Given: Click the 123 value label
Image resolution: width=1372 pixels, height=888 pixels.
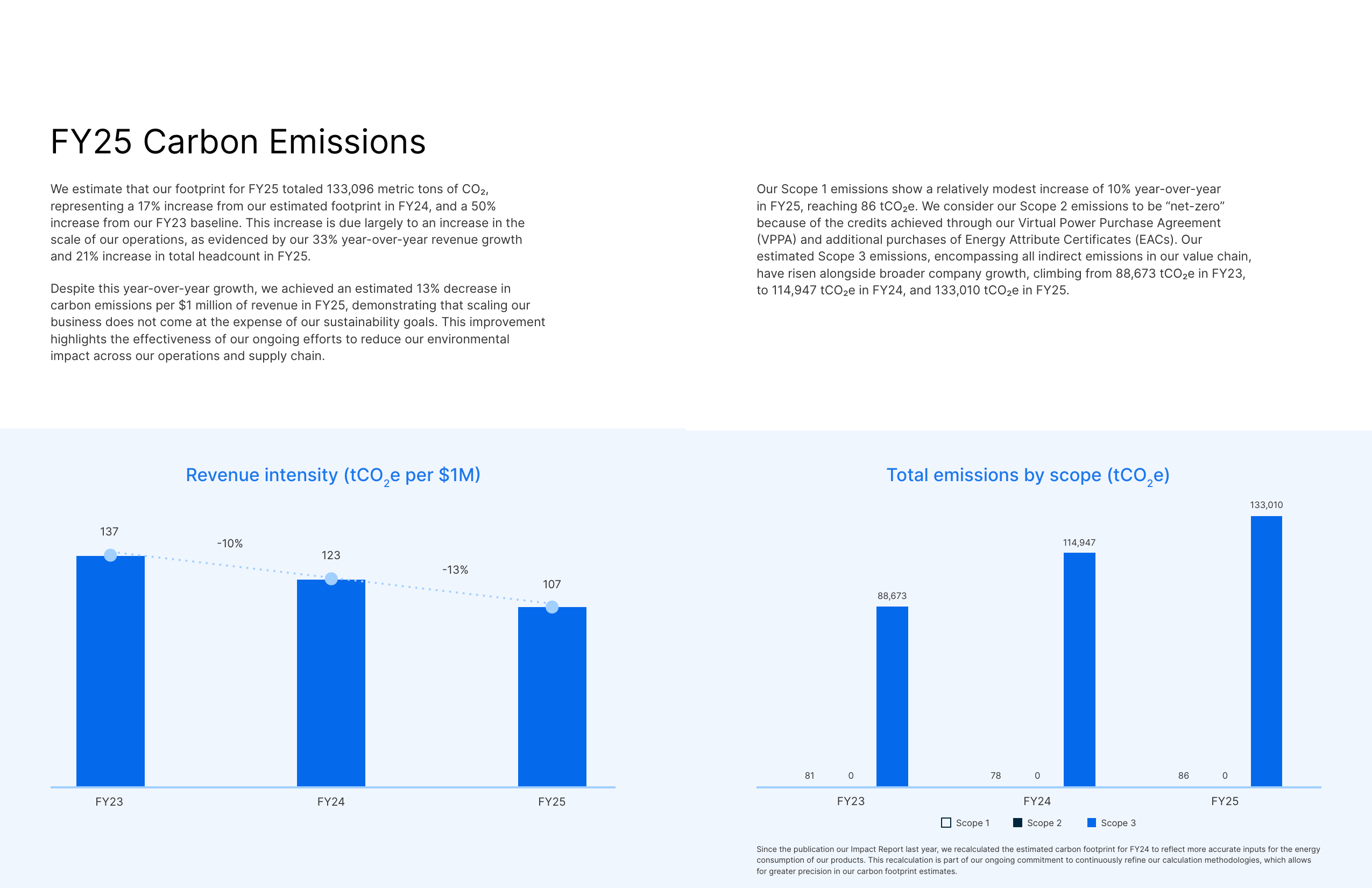Looking at the screenshot, I should pos(331,555).
